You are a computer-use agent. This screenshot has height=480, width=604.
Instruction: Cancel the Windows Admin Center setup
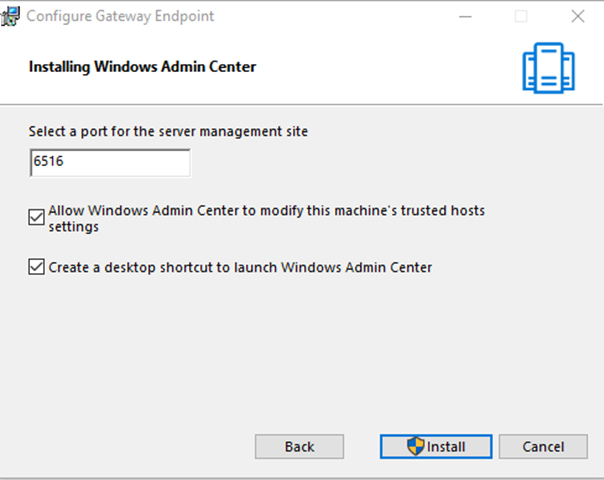(x=543, y=446)
